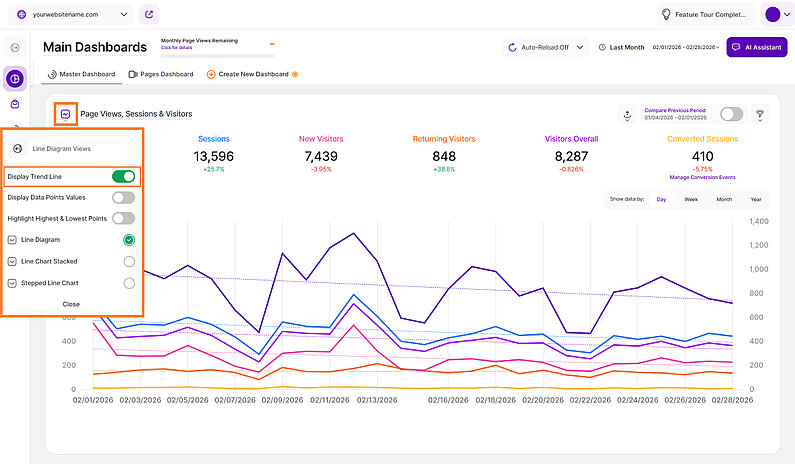
Task: Click the Monthly Page Views Remaining progress bar
Action: (x=217, y=44)
